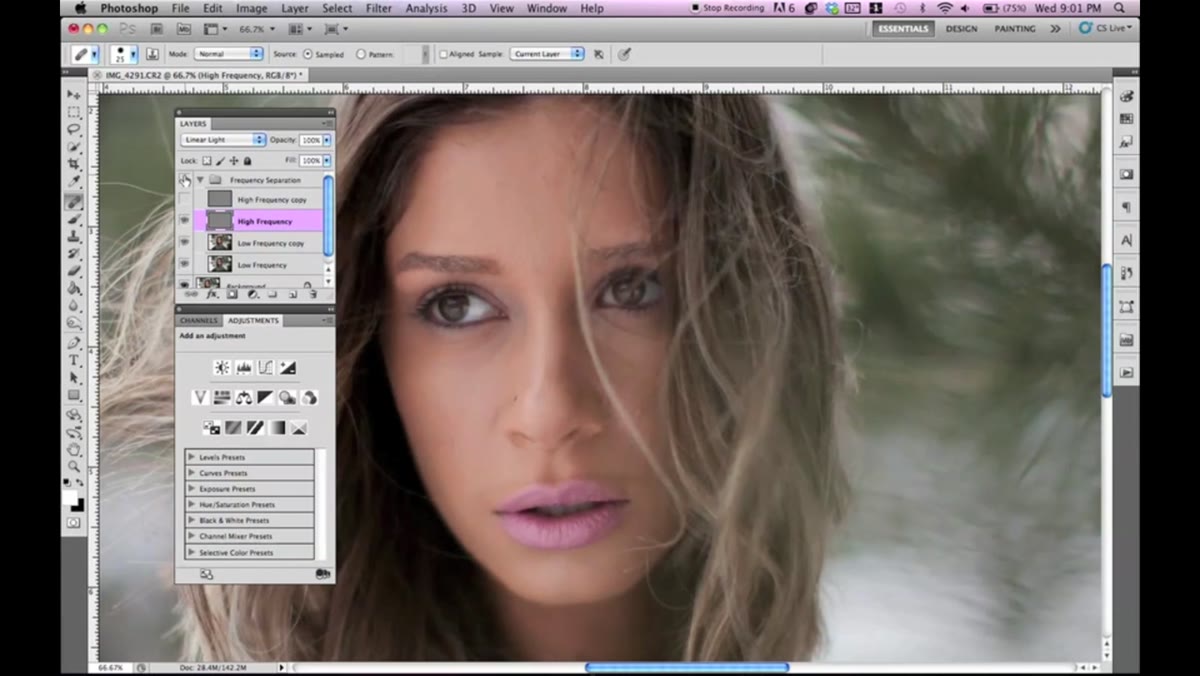
Task: Open the Fill slider dropdown
Action: tap(326, 160)
